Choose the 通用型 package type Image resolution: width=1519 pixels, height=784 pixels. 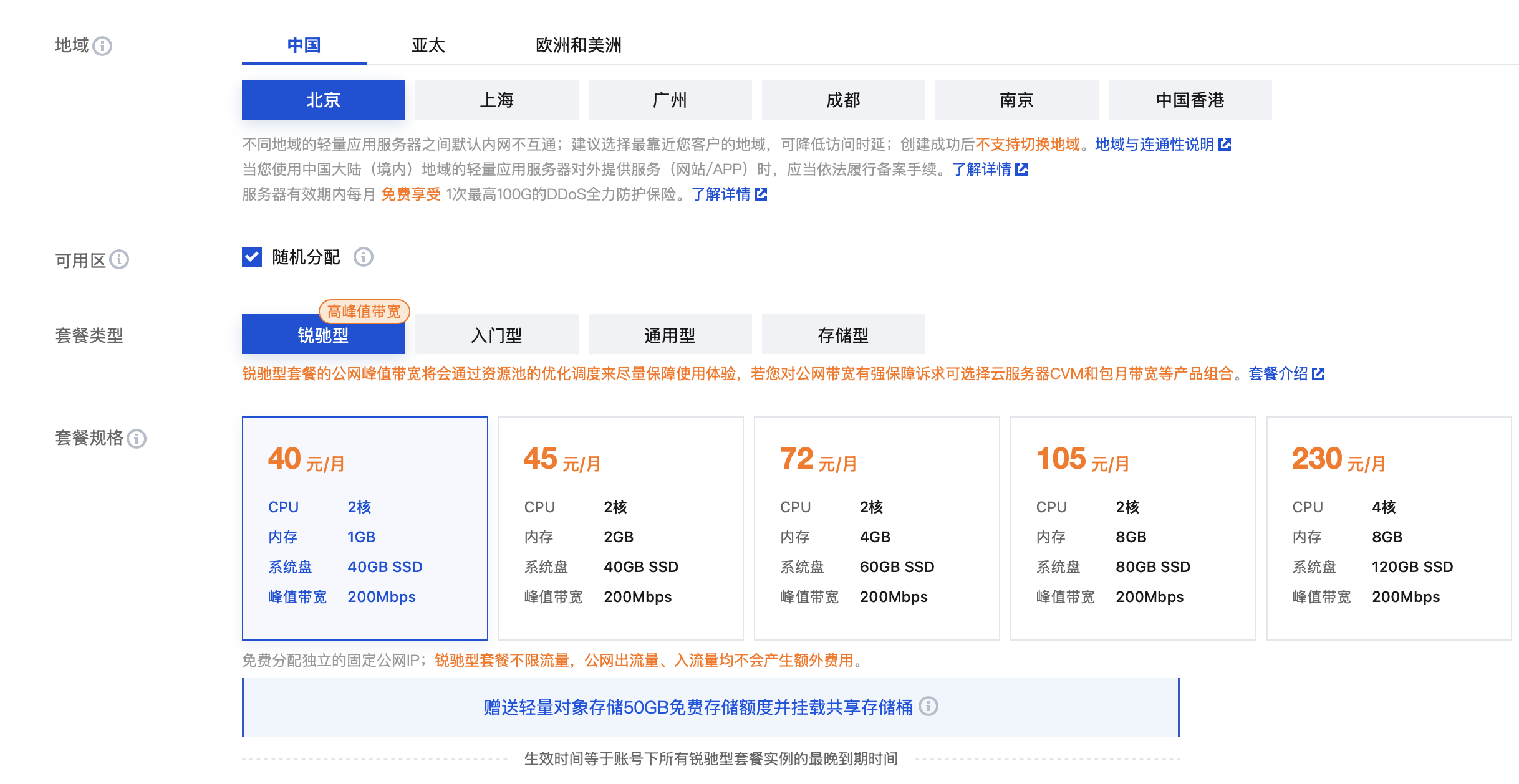coord(670,335)
